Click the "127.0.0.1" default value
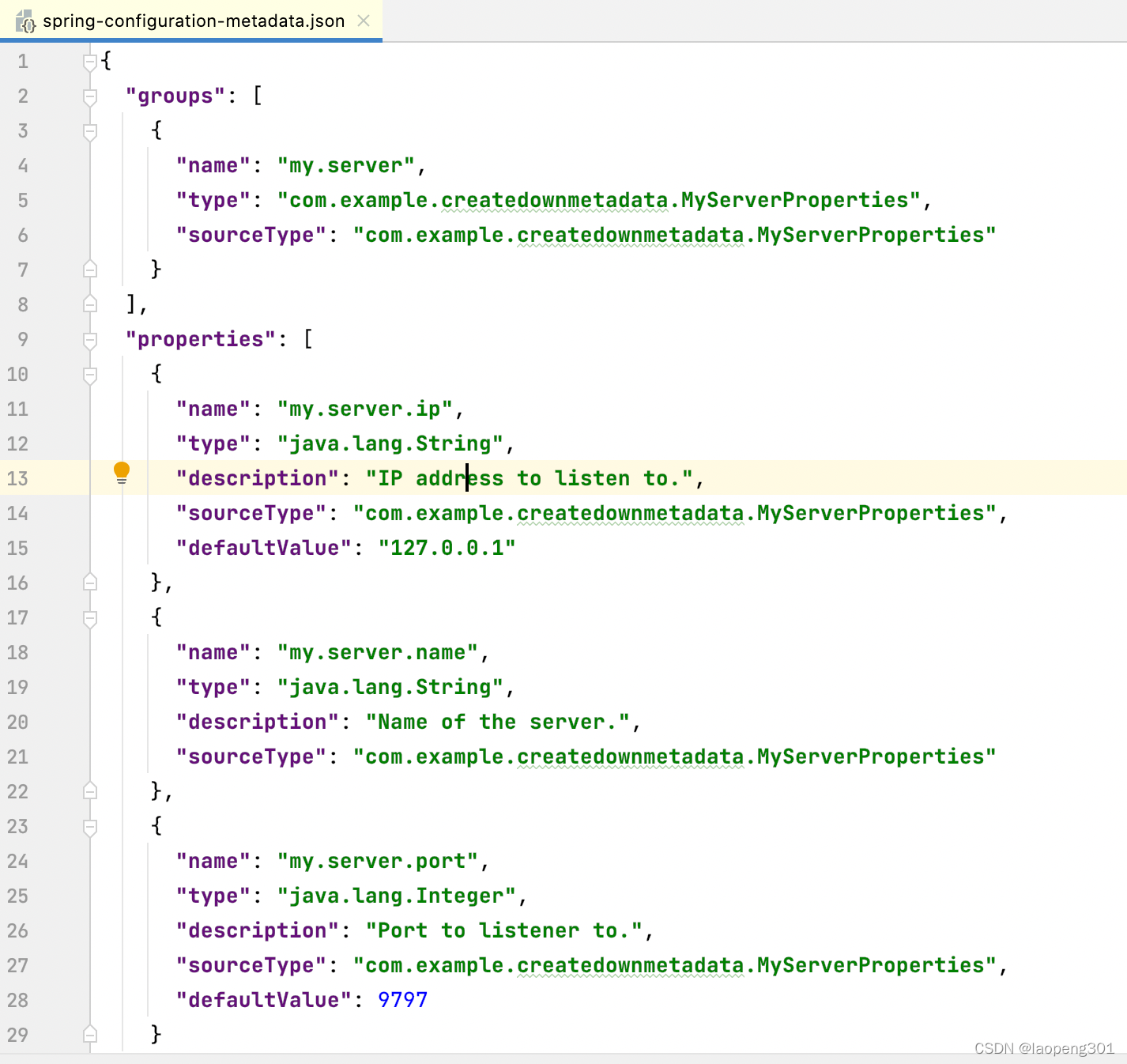The image size is (1127, 1064). (447, 549)
